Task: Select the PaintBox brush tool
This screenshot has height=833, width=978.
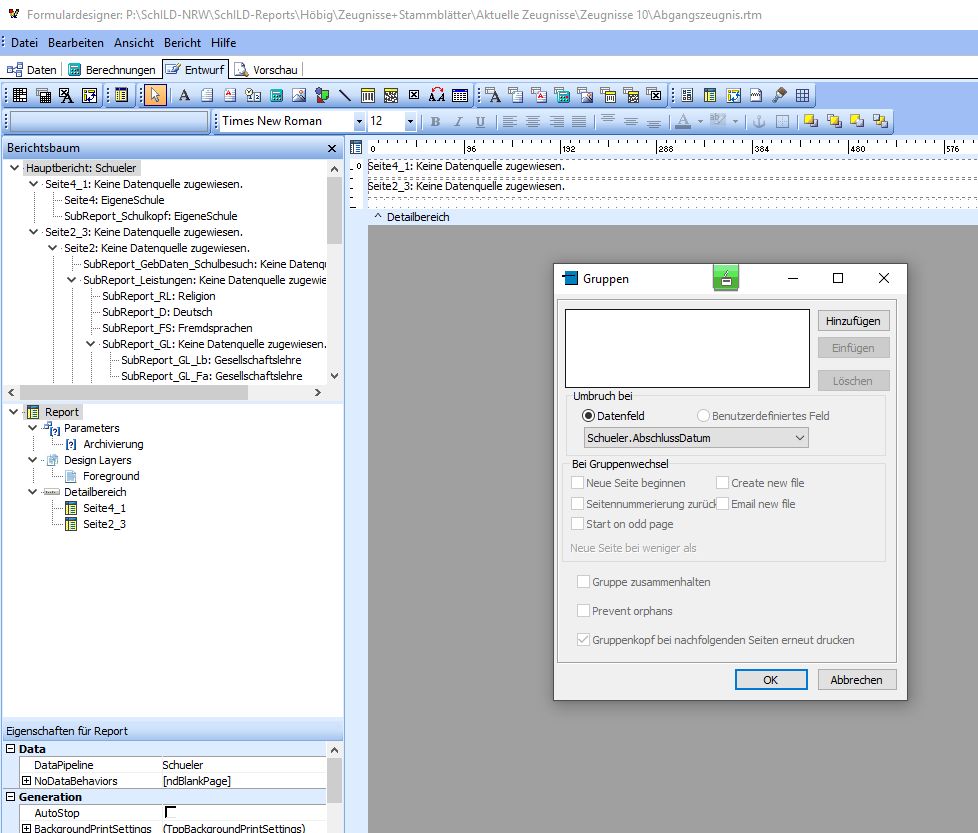Action: [779, 95]
